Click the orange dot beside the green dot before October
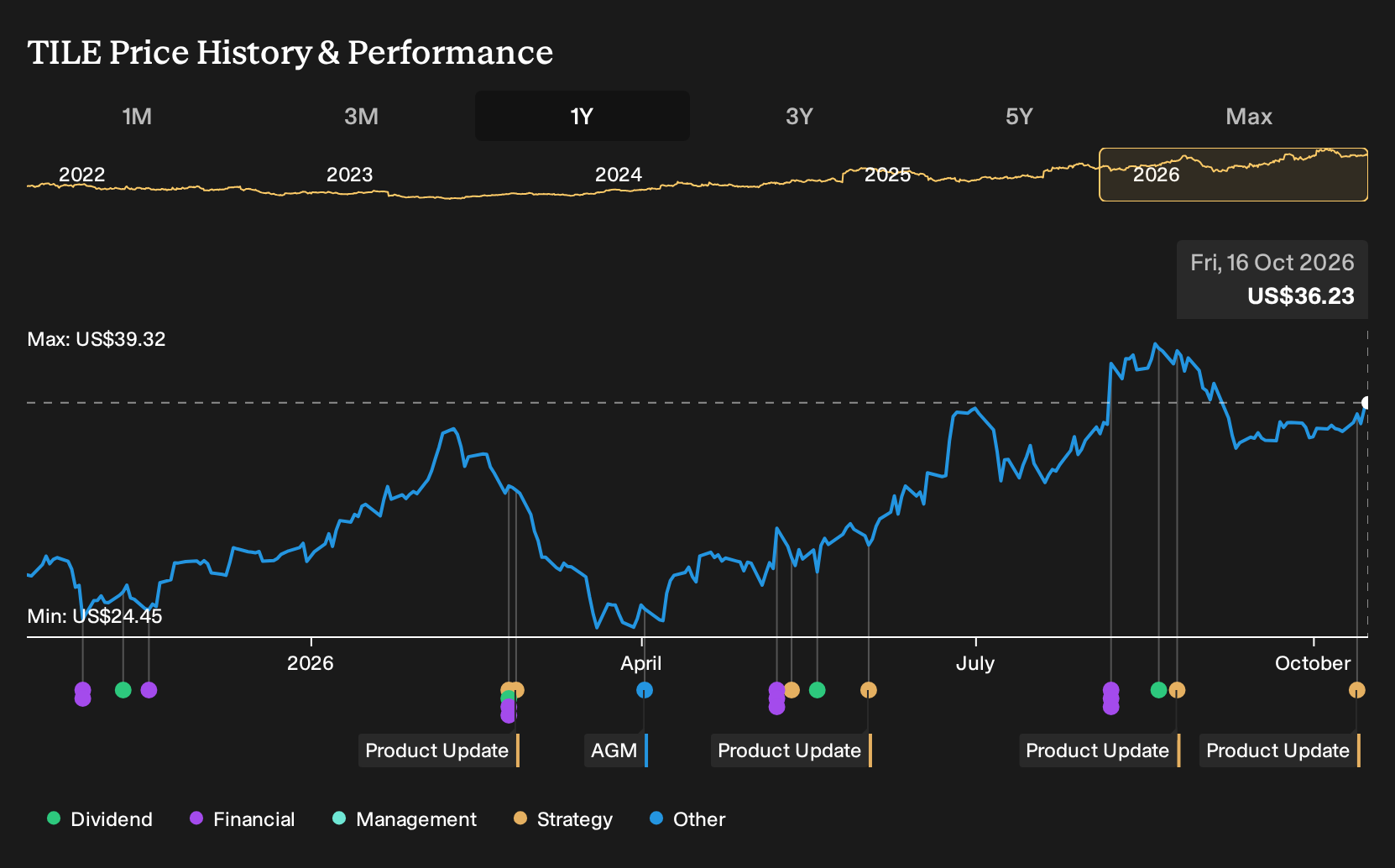The image size is (1395, 868). [1178, 690]
